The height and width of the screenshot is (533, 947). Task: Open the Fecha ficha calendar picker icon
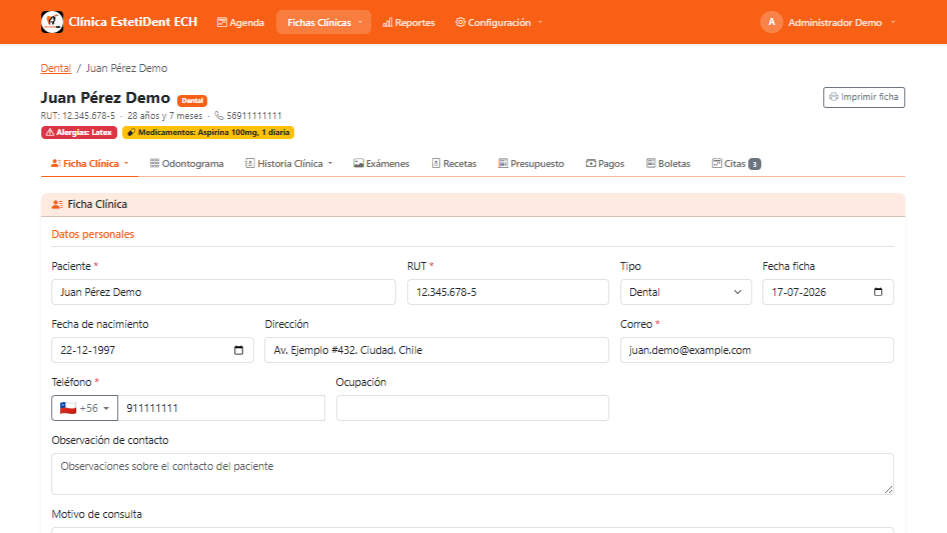click(x=878, y=292)
